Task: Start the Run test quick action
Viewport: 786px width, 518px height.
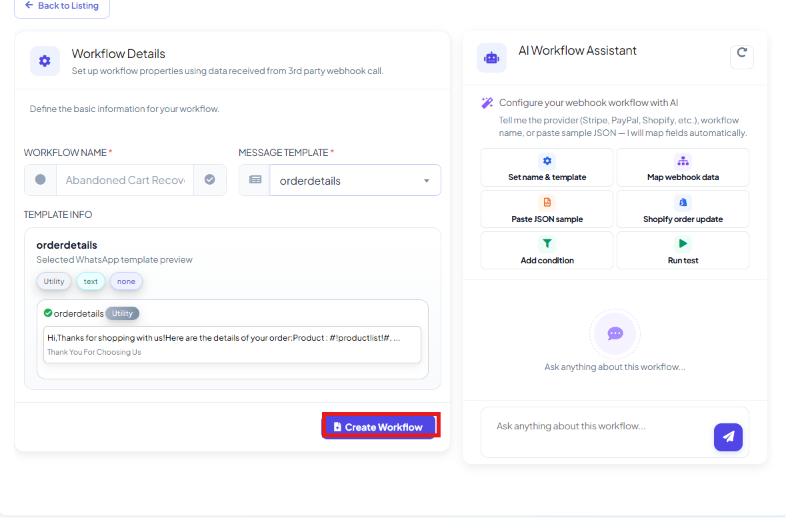Action: [x=683, y=251]
